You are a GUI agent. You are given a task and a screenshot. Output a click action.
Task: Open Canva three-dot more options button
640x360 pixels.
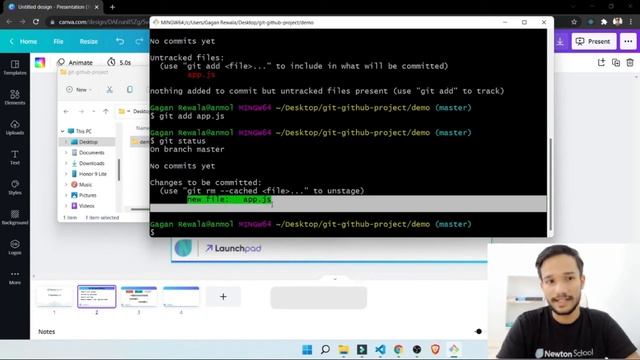click(x=628, y=42)
